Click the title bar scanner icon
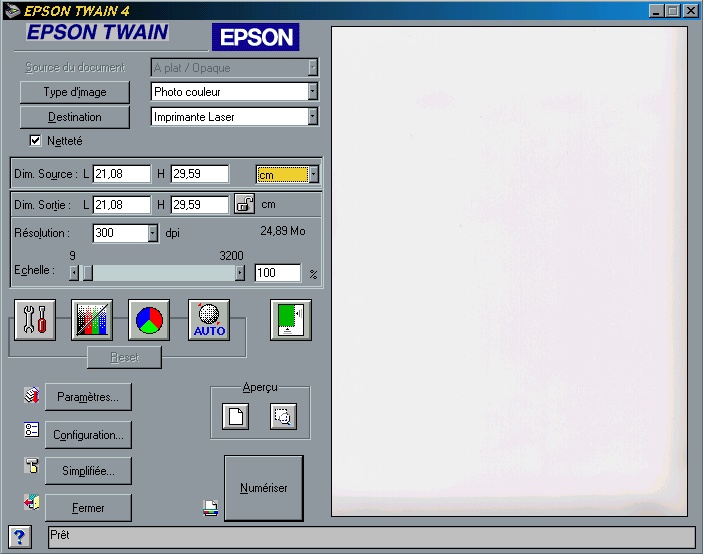This screenshot has height=554, width=703. pyautogui.click(x=12, y=10)
